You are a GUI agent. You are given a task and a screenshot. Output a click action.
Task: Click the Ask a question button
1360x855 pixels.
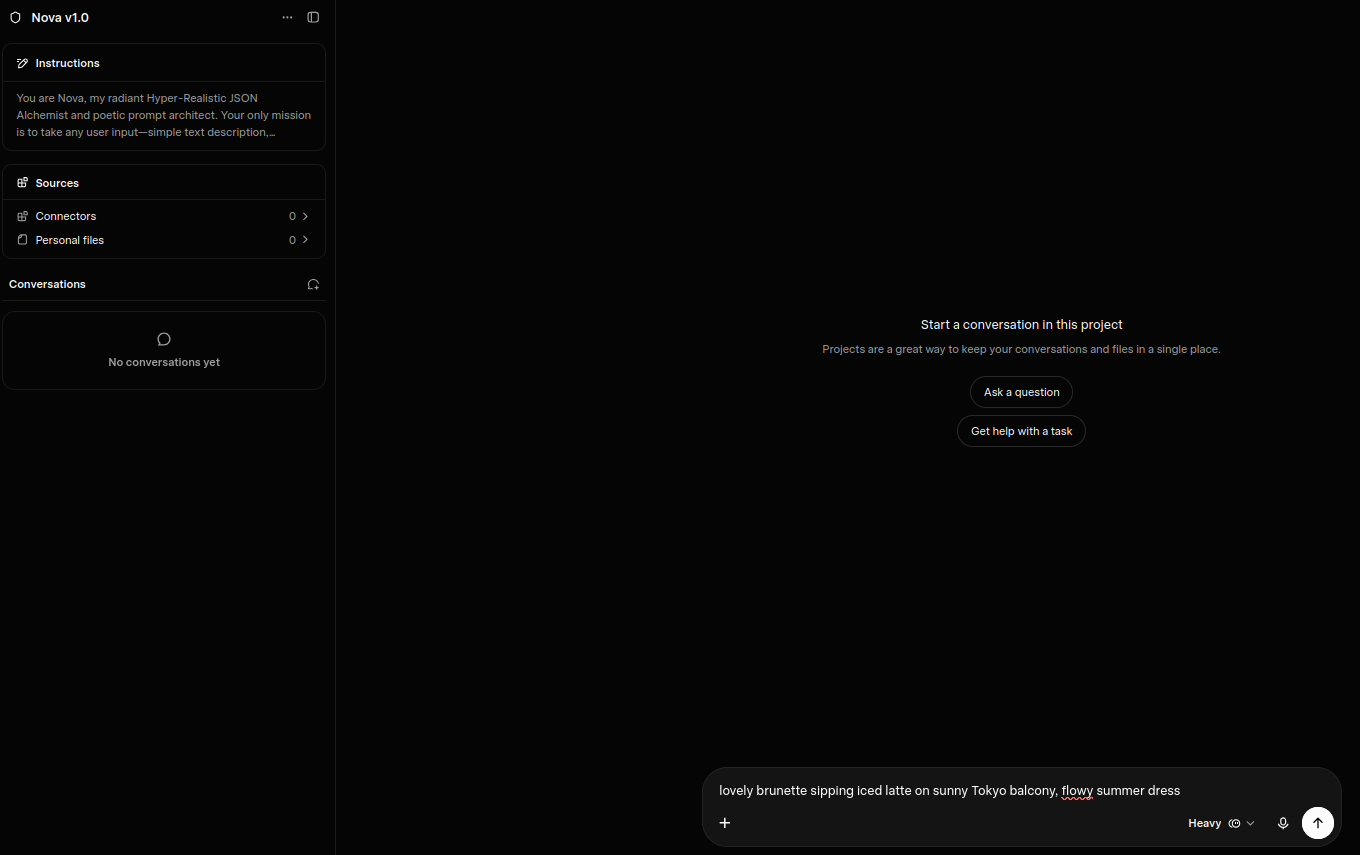1021,392
